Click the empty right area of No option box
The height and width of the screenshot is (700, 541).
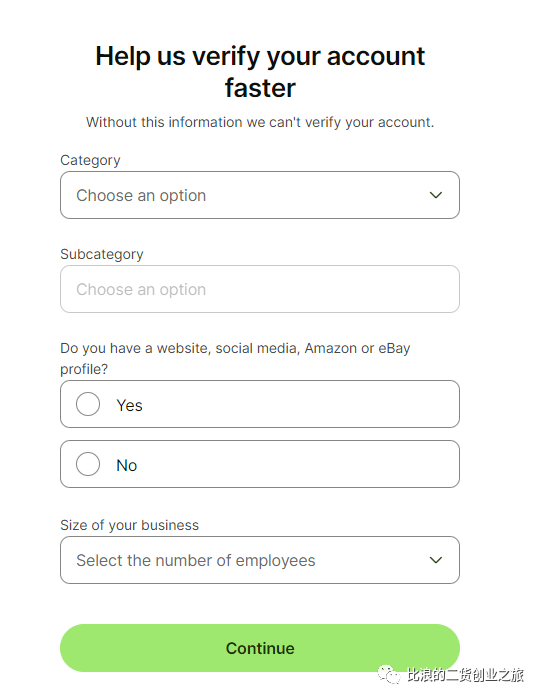299,464
